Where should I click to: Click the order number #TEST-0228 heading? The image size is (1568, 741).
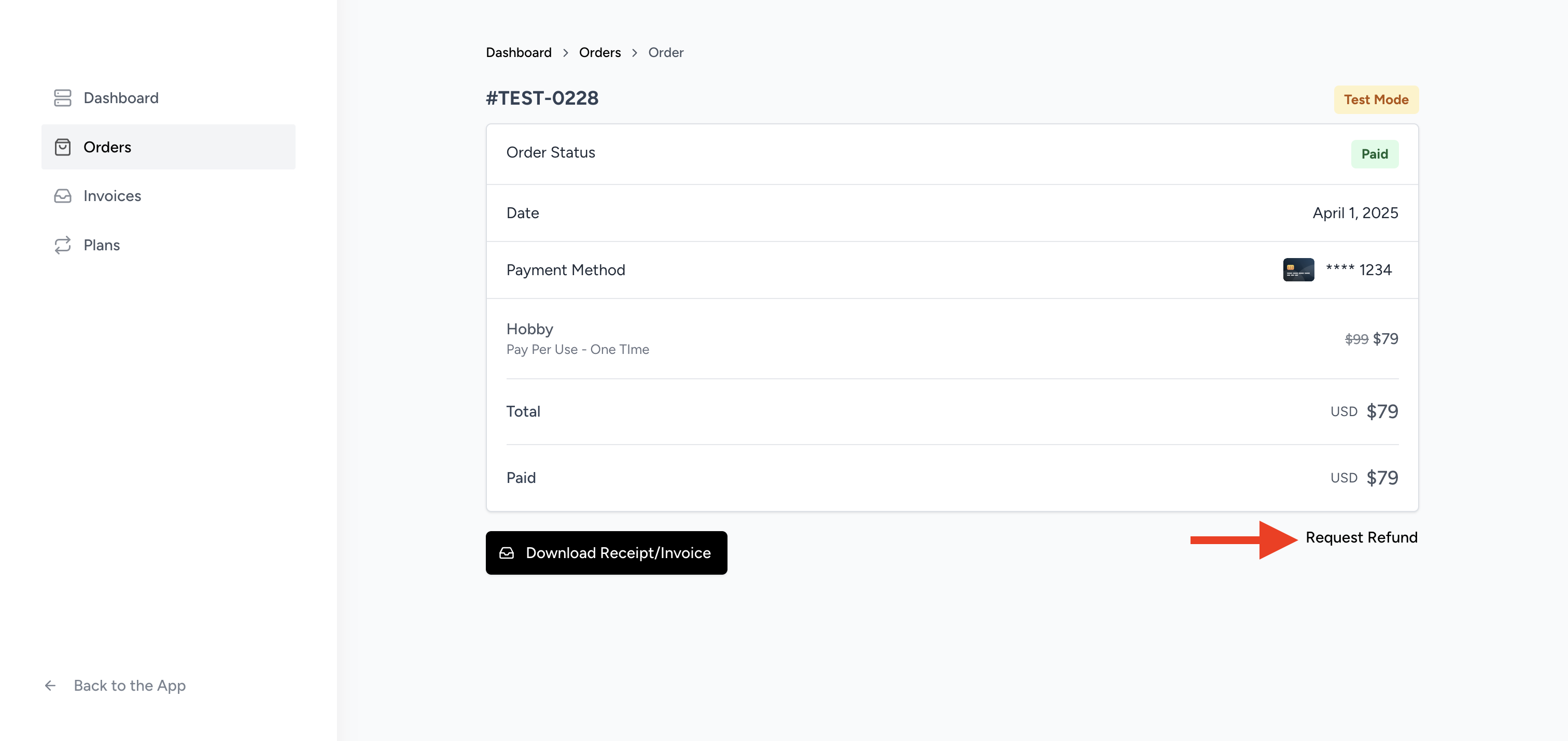pyautogui.click(x=542, y=98)
